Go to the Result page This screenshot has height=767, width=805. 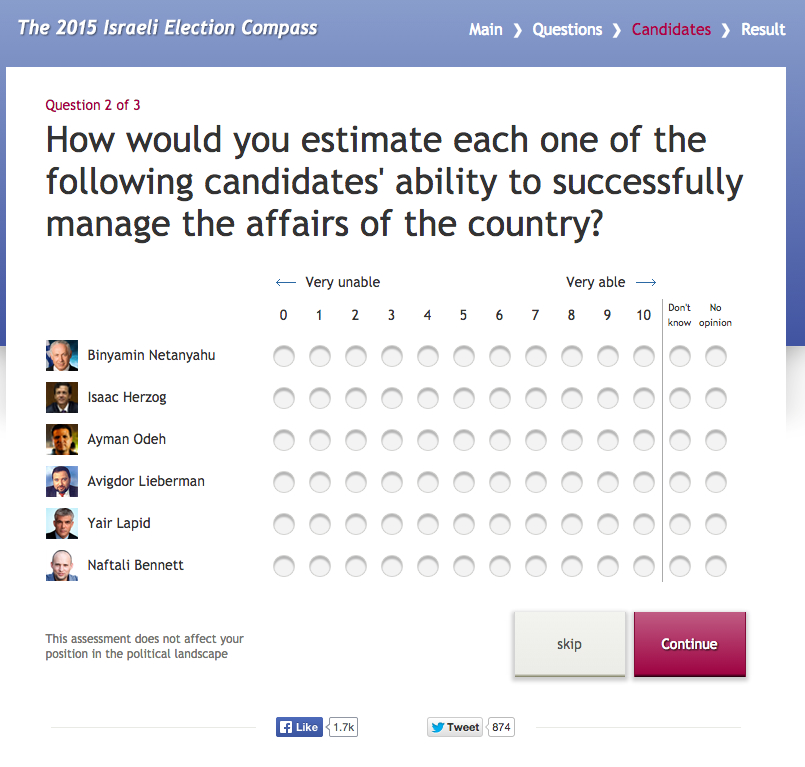[763, 29]
